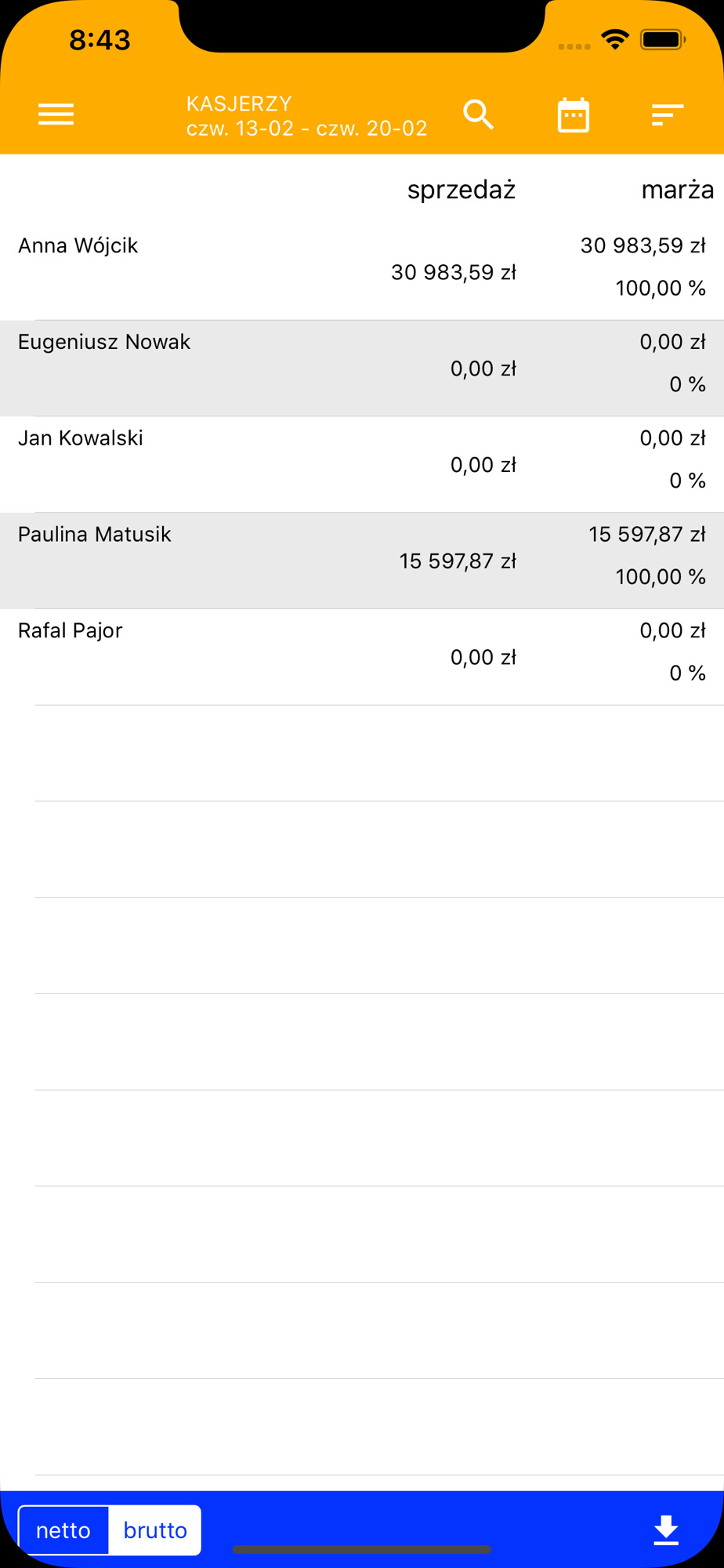Tap the battery status icon

pos(663,39)
